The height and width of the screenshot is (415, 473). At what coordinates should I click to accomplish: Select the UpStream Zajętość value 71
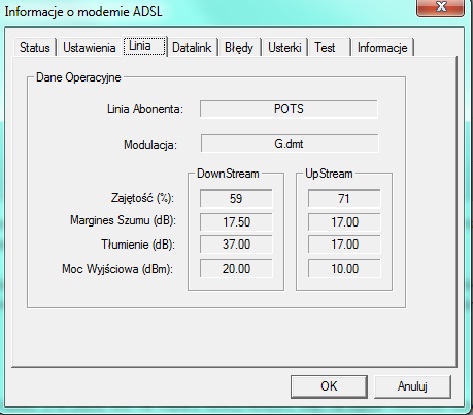coord(344,199)
